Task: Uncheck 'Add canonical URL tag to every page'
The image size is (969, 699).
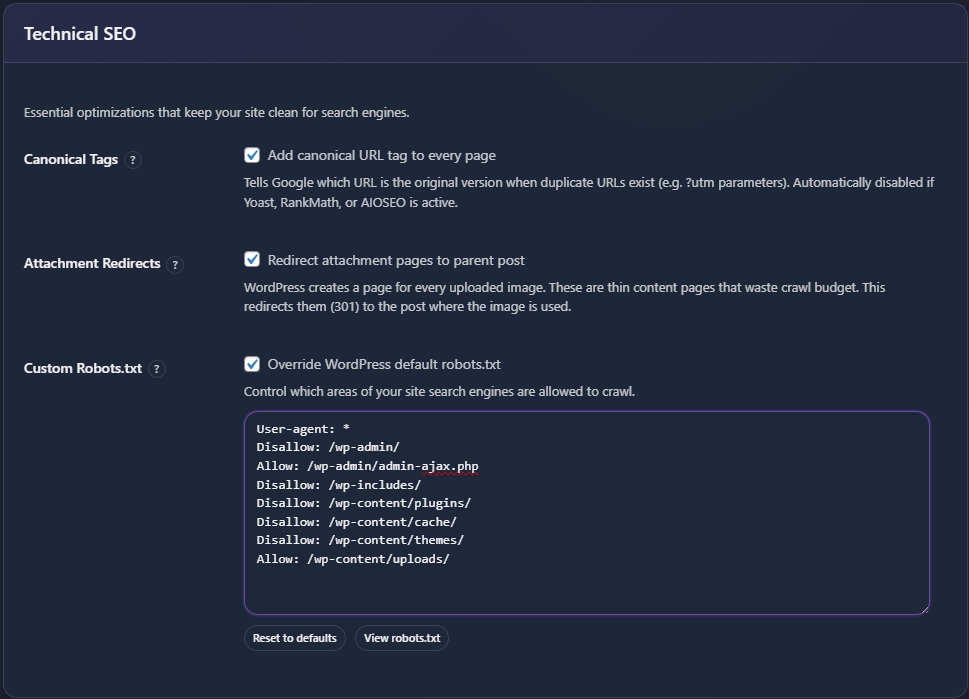Action: 253,154
